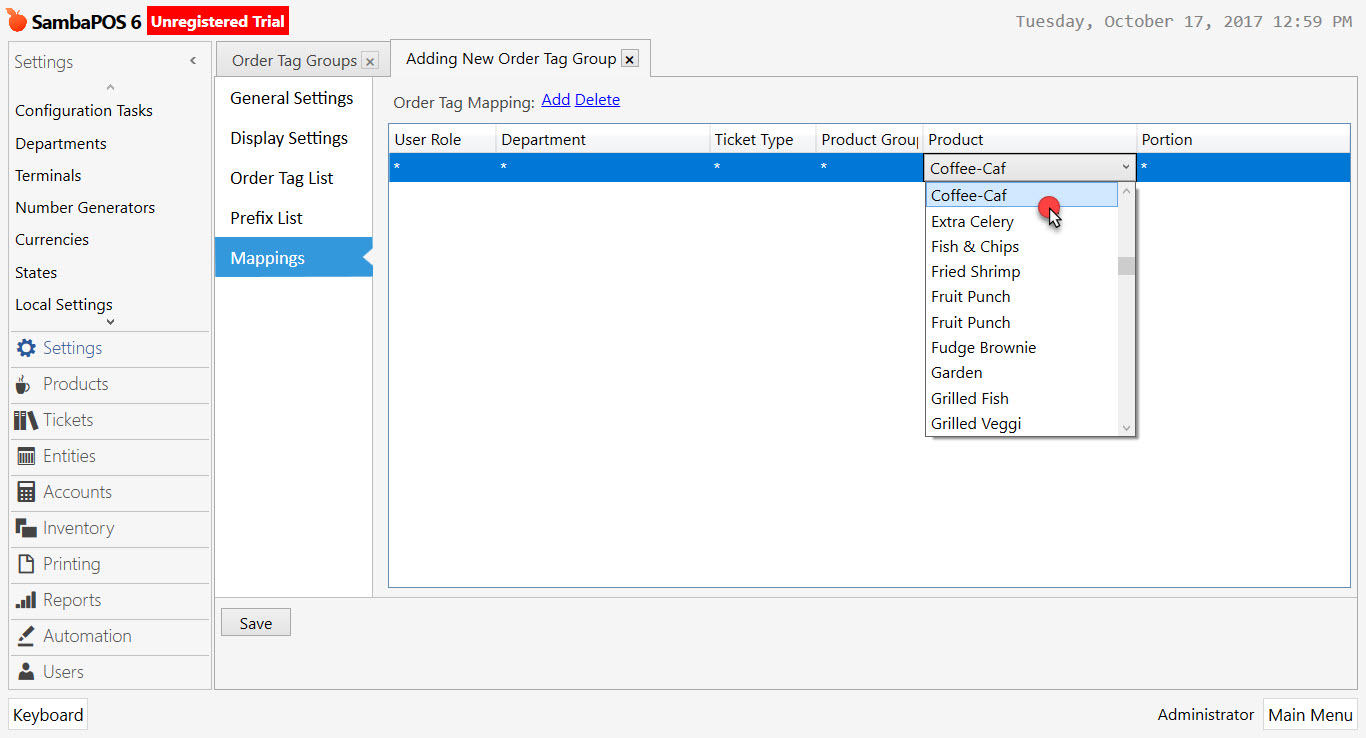The height and width of the screenshot is (738, 1366).
Task: Click the SambaPOS 6 logo
Action: [17, 18]
